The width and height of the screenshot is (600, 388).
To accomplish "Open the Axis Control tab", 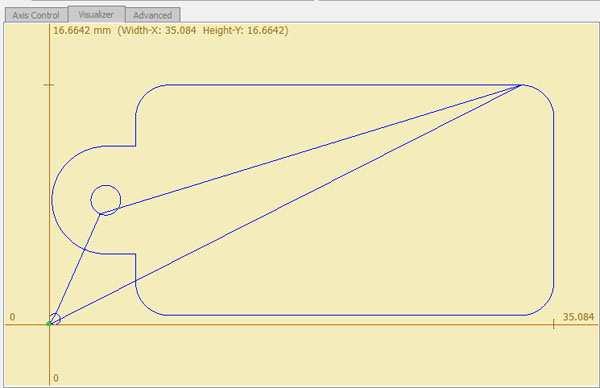I will tap(36, 15).
